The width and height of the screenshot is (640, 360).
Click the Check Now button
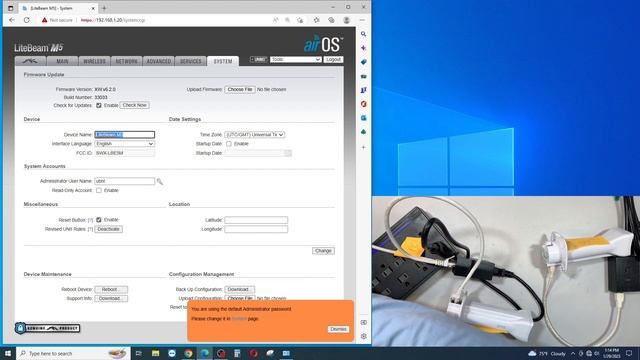[x=135, y=105]
